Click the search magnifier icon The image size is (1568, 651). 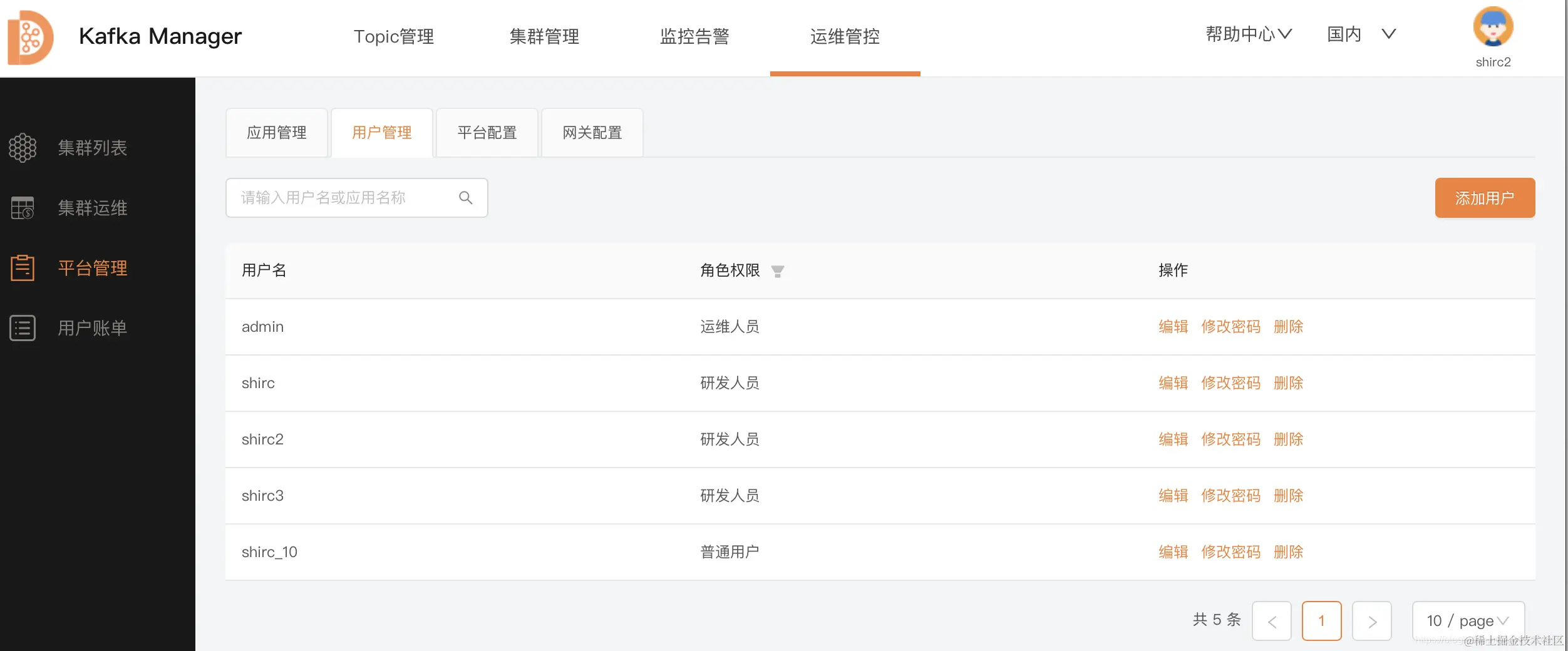click(x=465, y=198)
